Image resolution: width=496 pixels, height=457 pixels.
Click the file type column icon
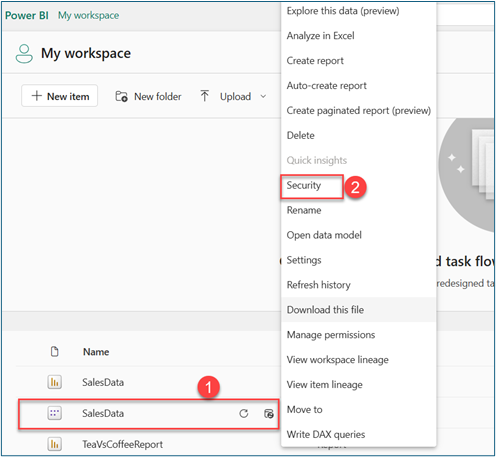point(54,352)
